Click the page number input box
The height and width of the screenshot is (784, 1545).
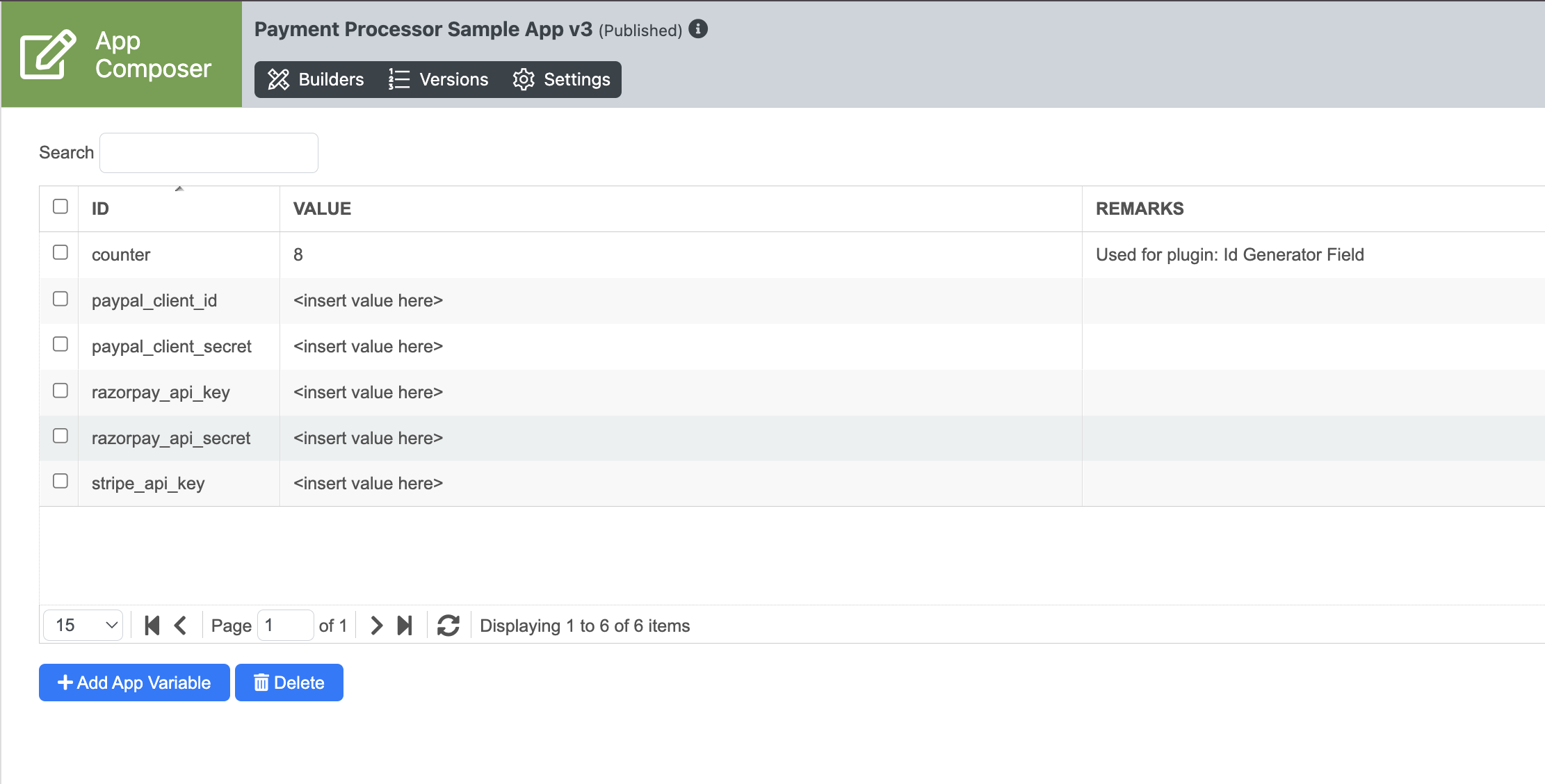click(x=285, y=626)
